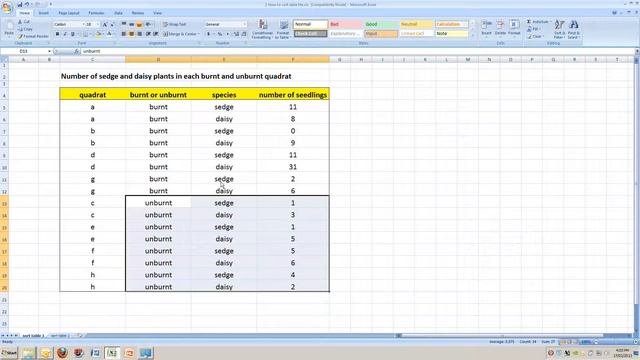Toggle horizontal Center alignment
Image resolution: width=640 pixels, height=360 pixels.
[131, 34]
